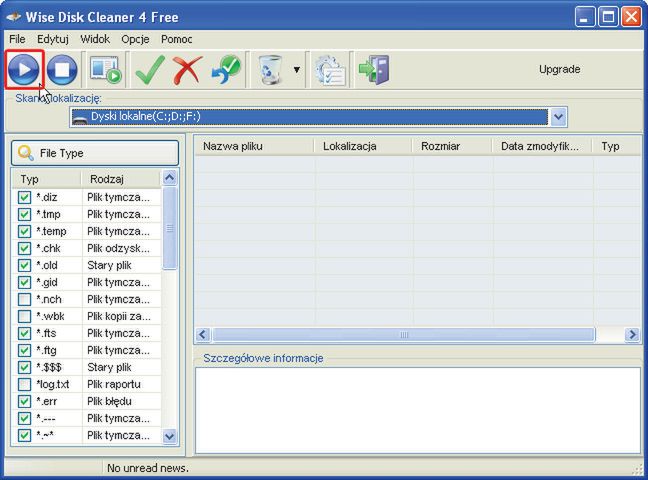Screen dimensions: 648x480
Task: Uncheck the *.gid file type
Action: click(x=24, y=282)
